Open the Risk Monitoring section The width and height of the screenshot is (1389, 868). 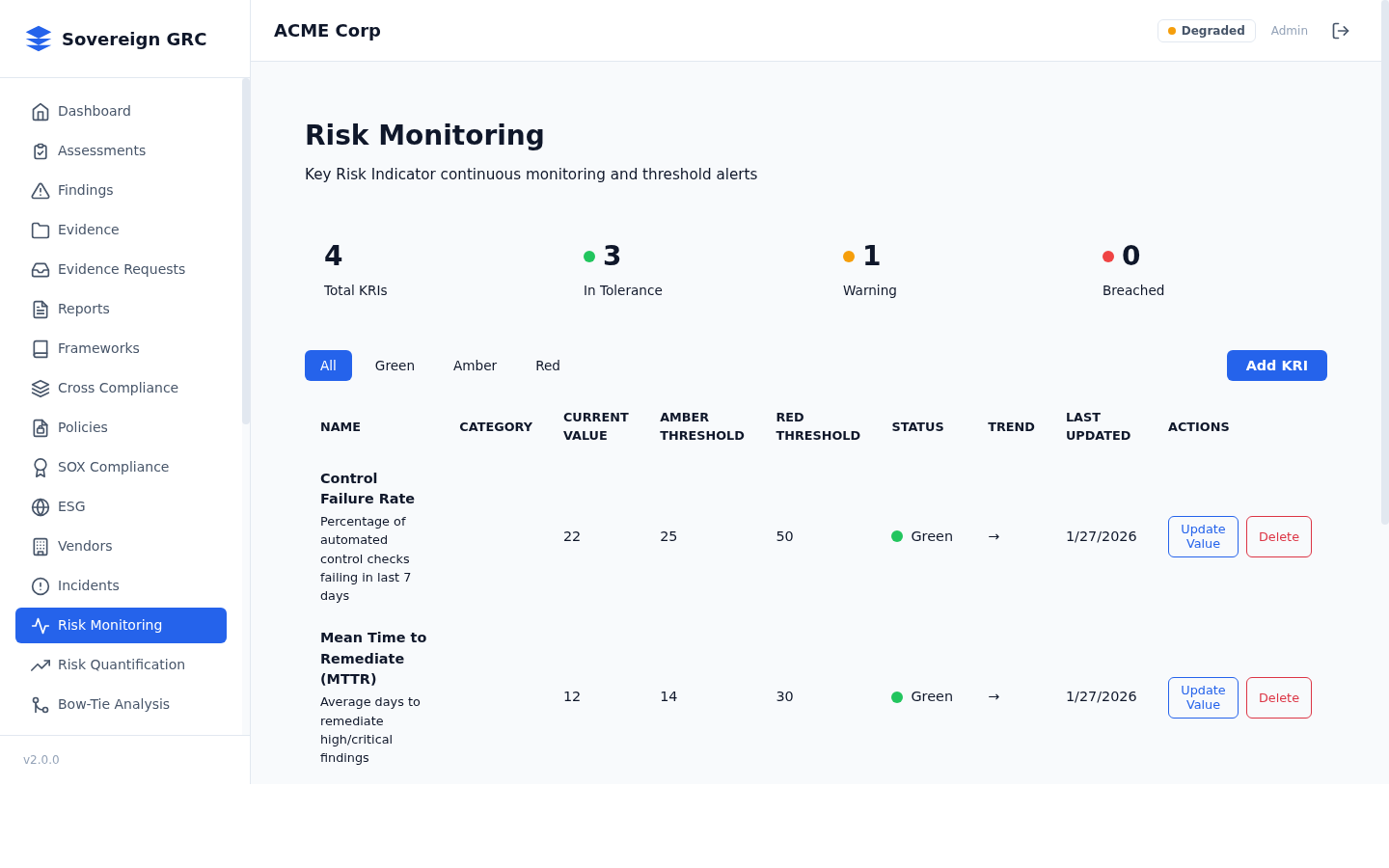pos(121,625)
